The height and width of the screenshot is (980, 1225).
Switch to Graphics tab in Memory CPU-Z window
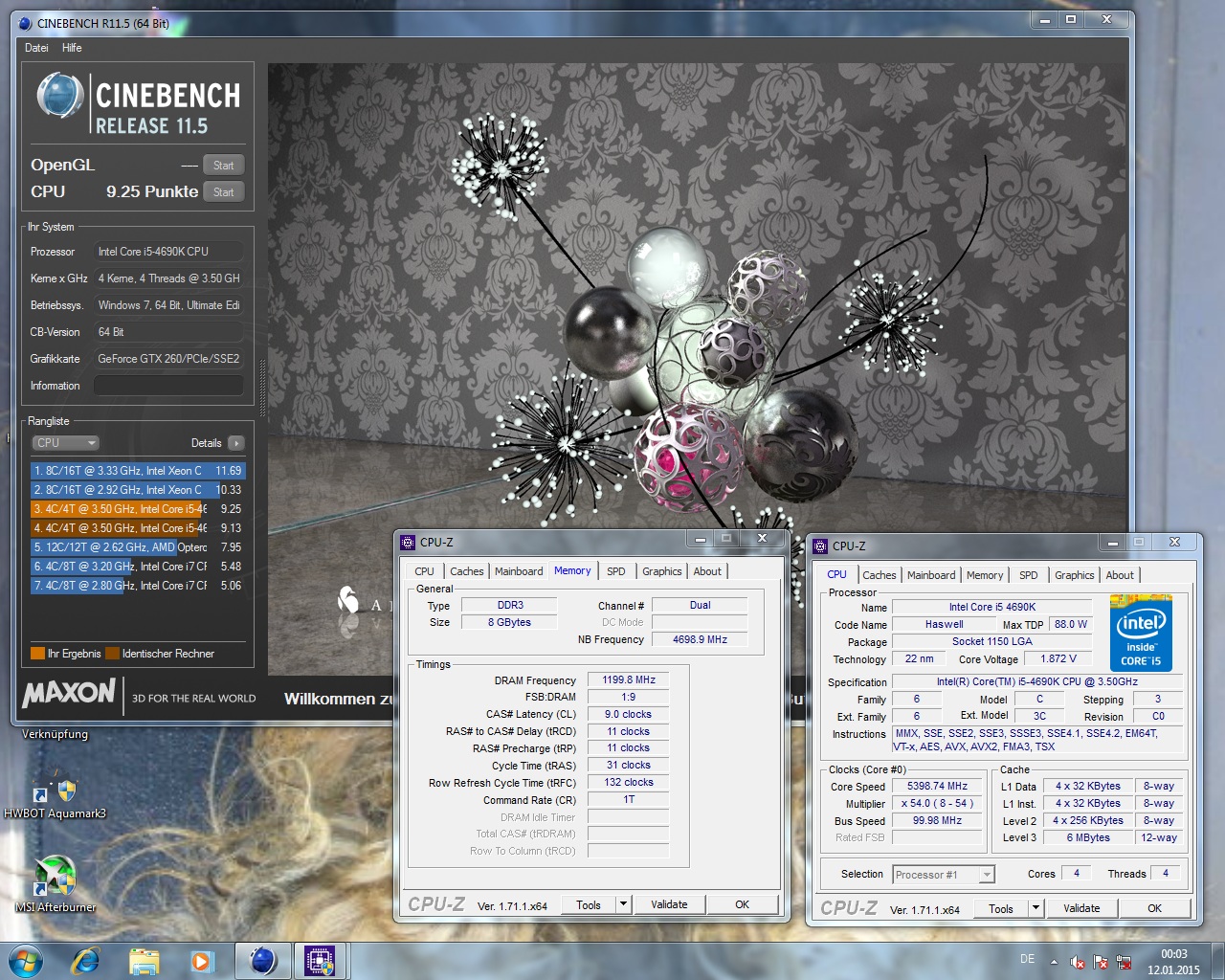click(662, 571)
